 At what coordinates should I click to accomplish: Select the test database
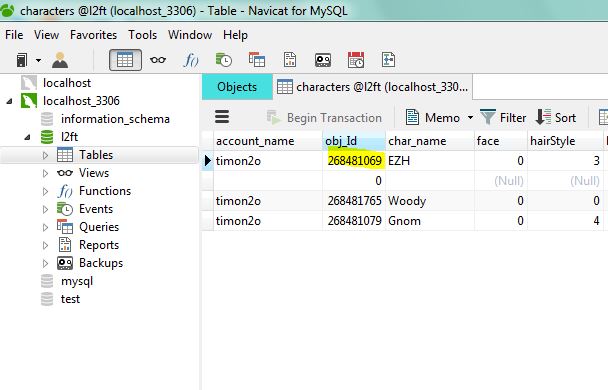point(70,299)
